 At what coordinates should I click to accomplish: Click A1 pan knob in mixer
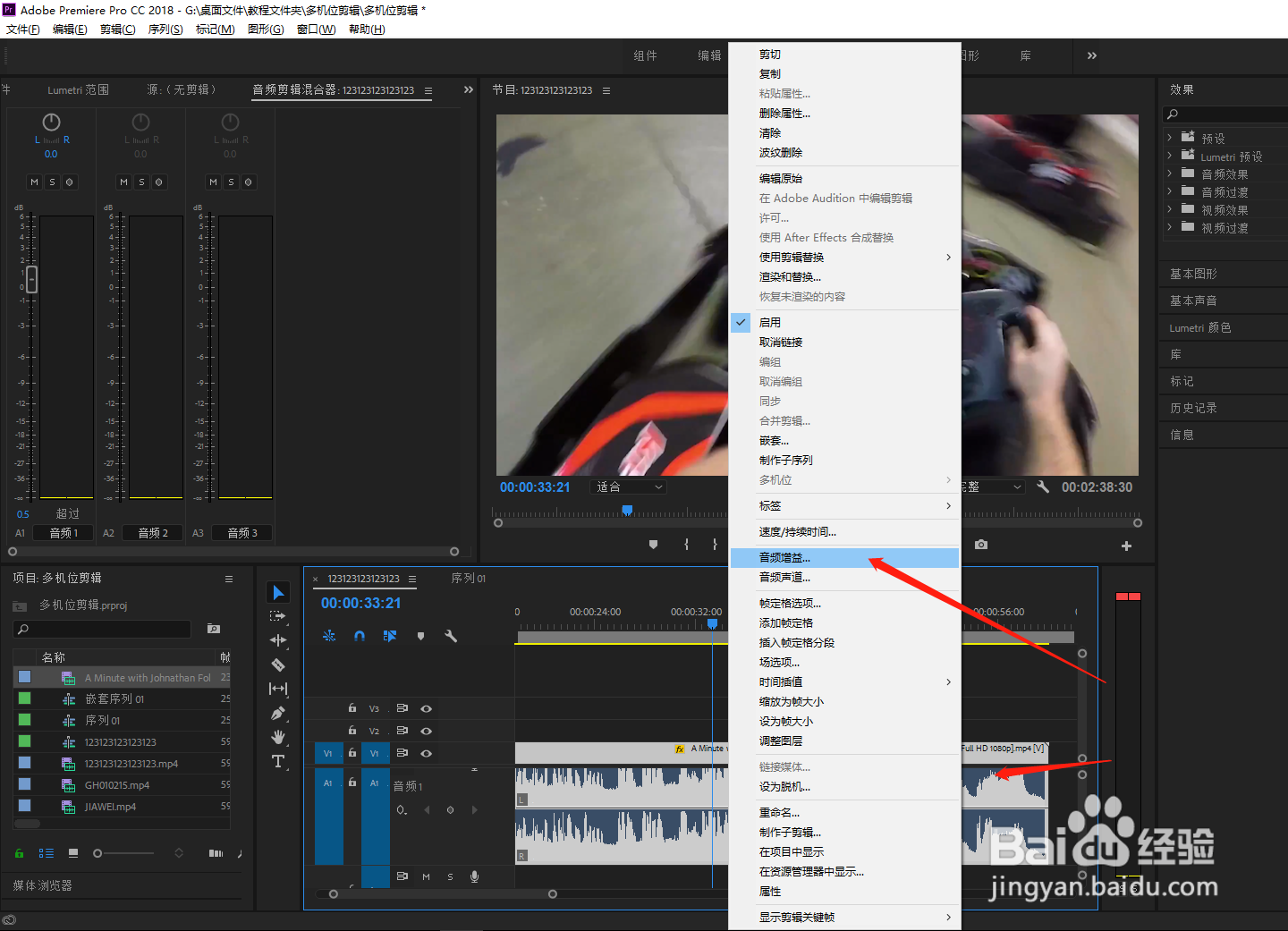(x=51, y=122)
